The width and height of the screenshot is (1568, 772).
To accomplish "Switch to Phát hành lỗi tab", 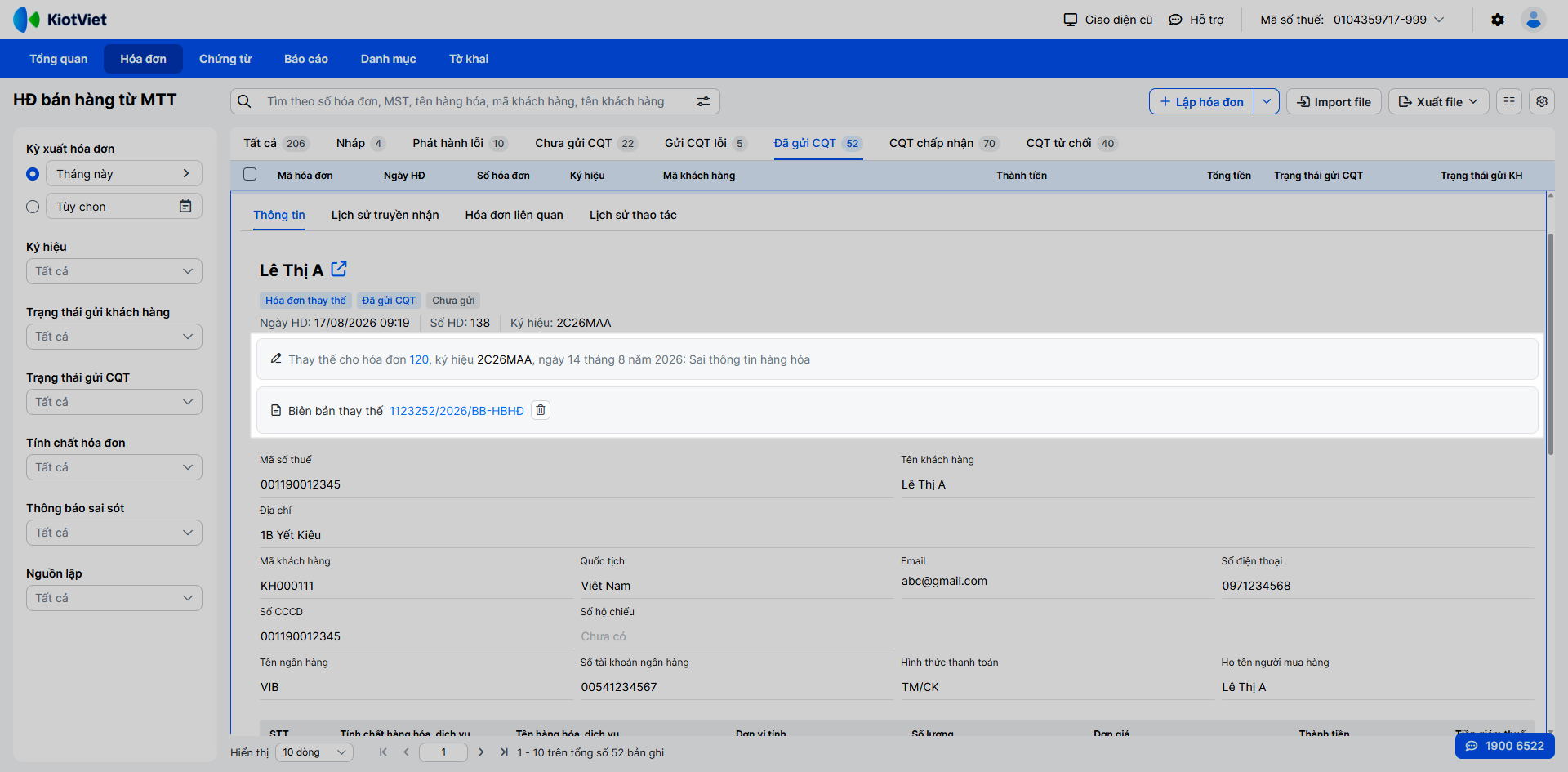I will coord(460,143).
